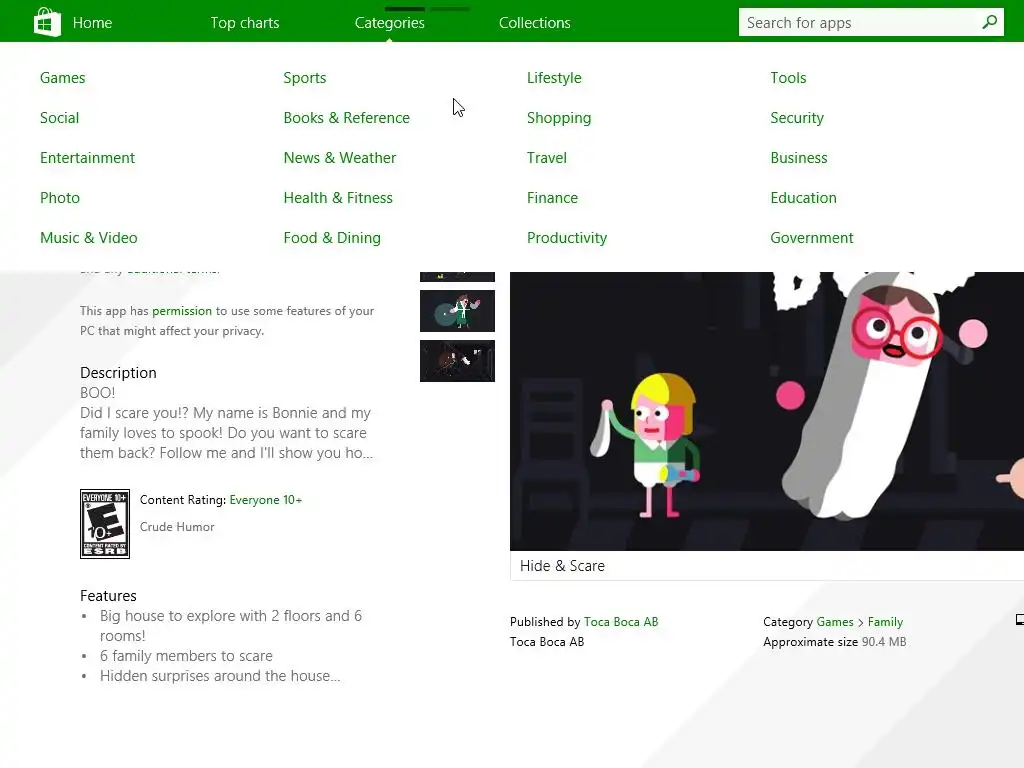Screen dimensions: 1024x768
Task: Click the search magnifier icon
Action: tap(989, 22)
